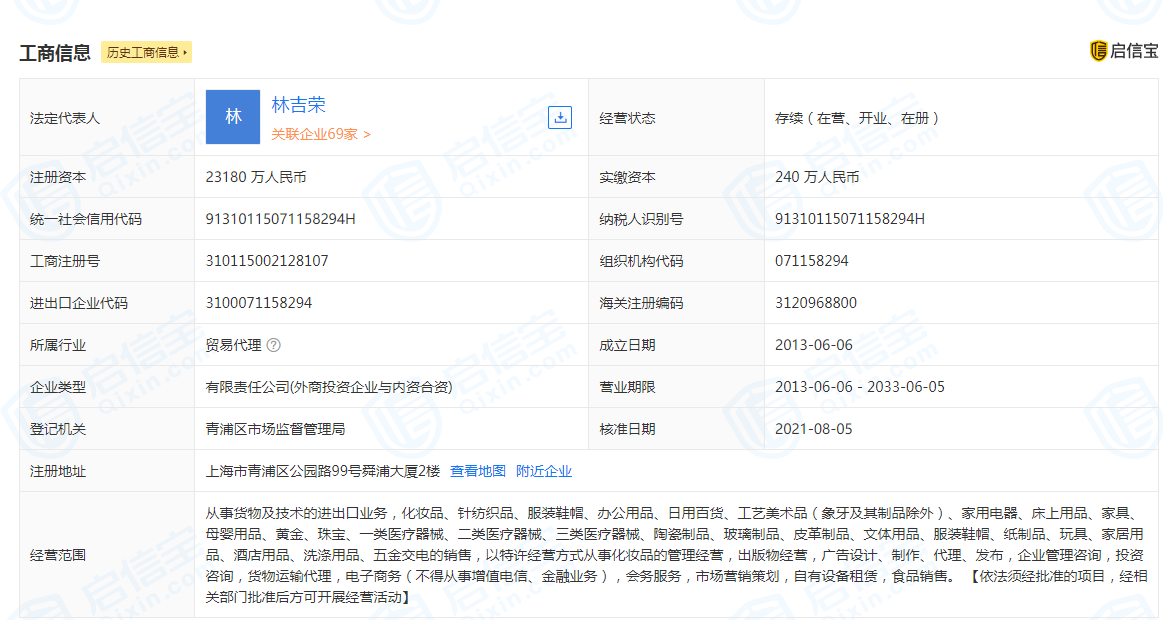
Task: Select approval date 2021-08-05
Action: pos(814,429)
